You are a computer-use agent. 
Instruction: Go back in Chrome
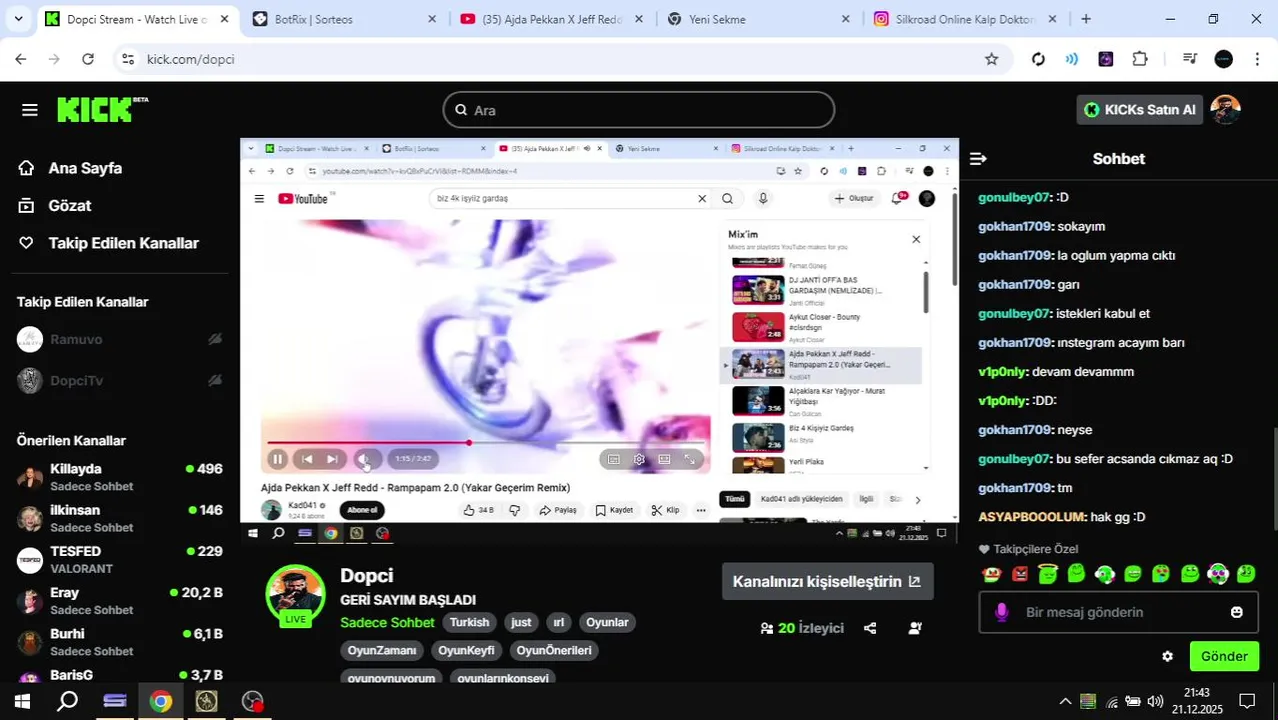point(21,59)
